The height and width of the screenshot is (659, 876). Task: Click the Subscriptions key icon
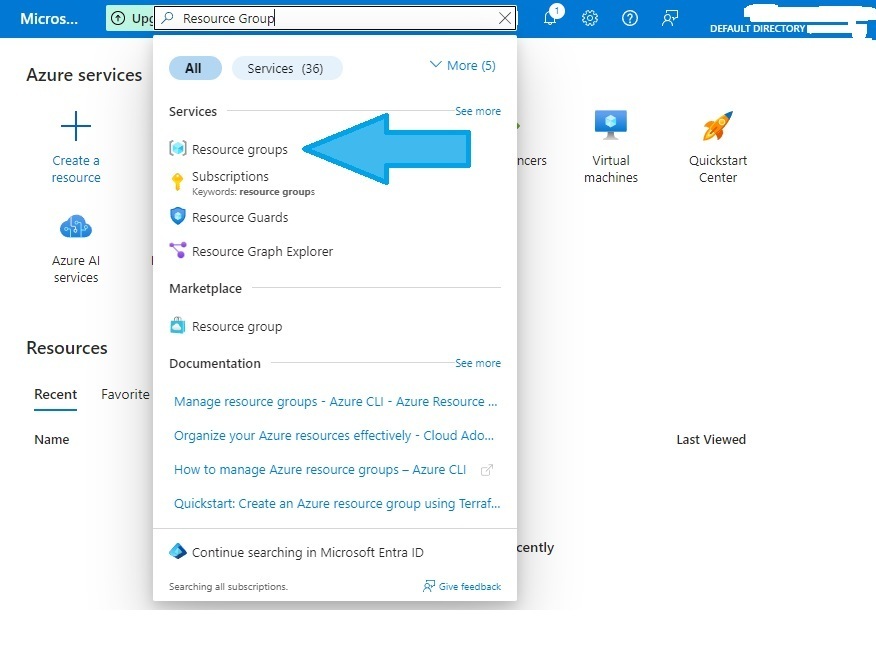point(177,182)
